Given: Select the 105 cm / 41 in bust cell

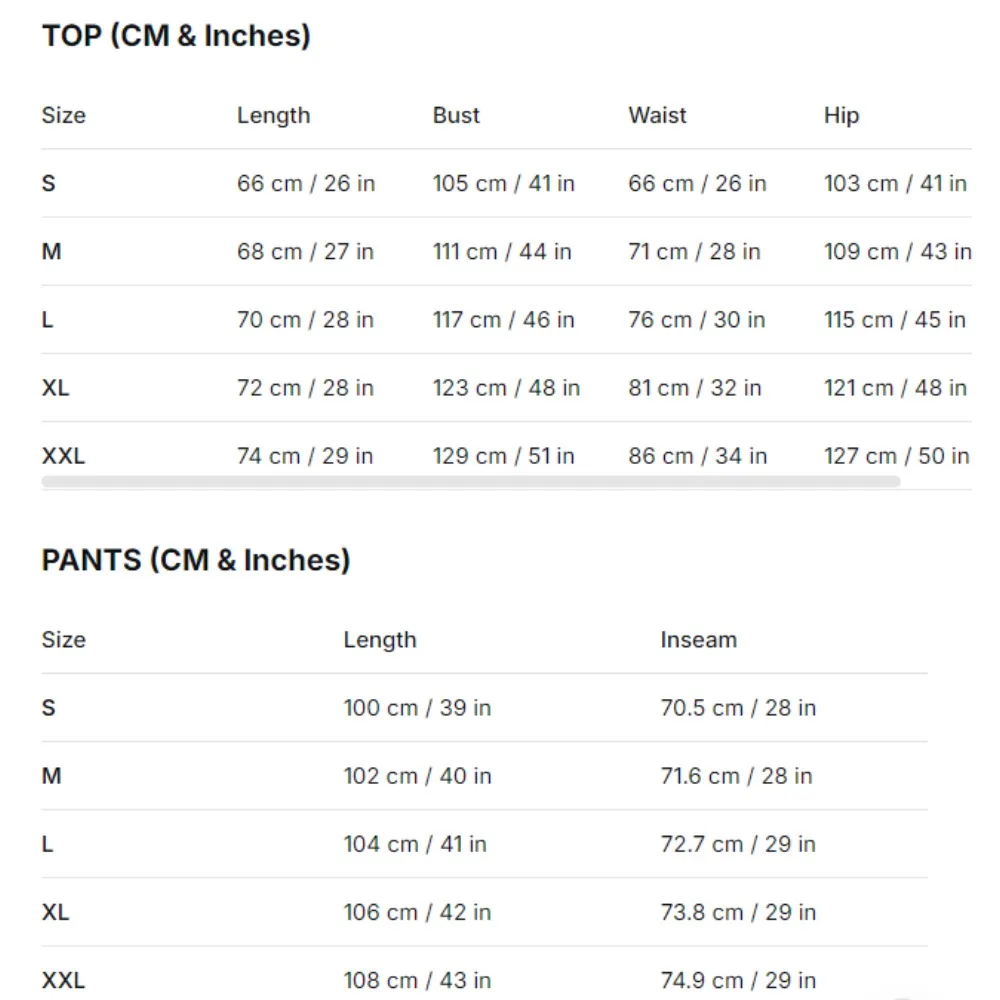Looking at the screenshot, I should [503, 184].
